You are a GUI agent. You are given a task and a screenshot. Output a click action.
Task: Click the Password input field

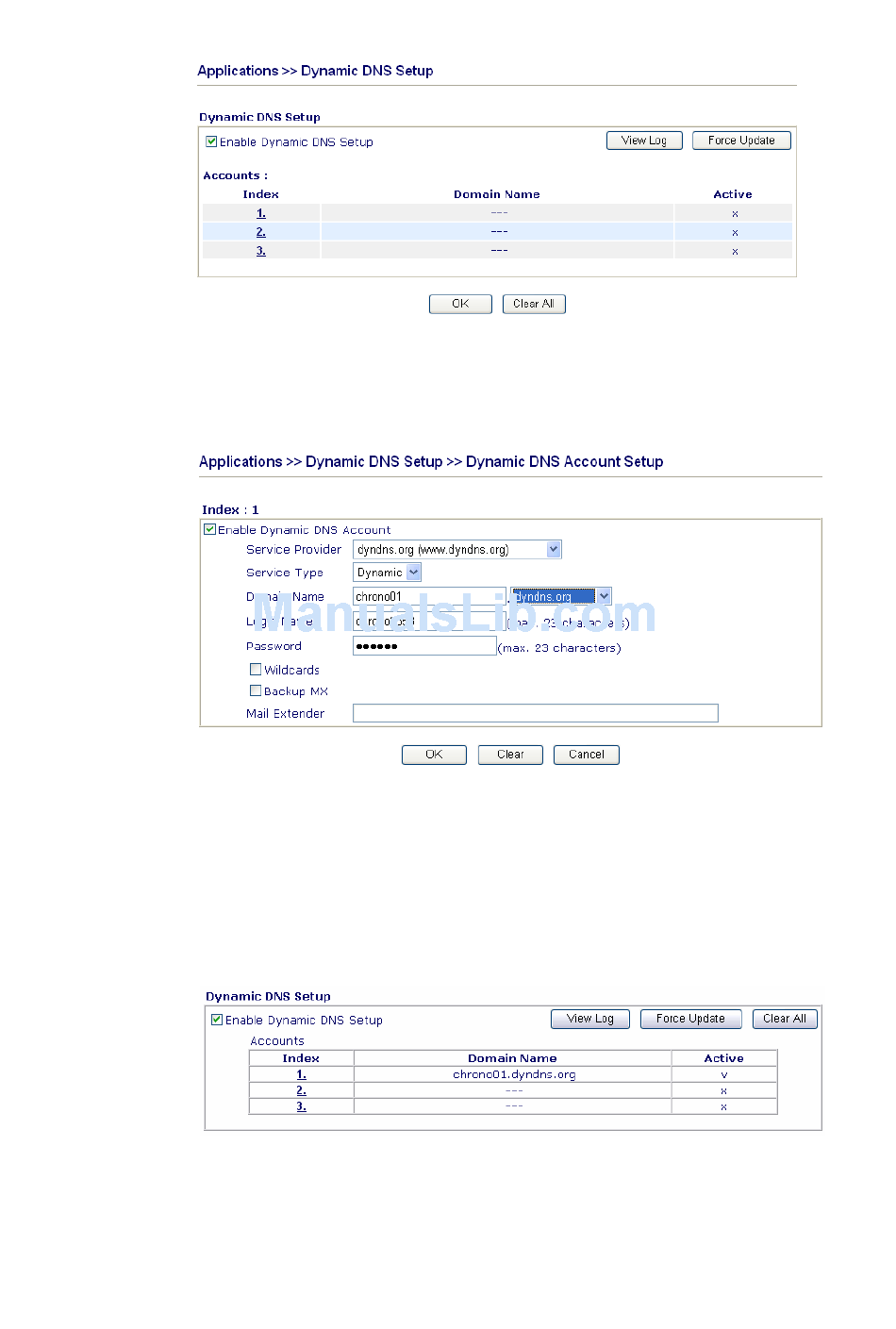424,646
